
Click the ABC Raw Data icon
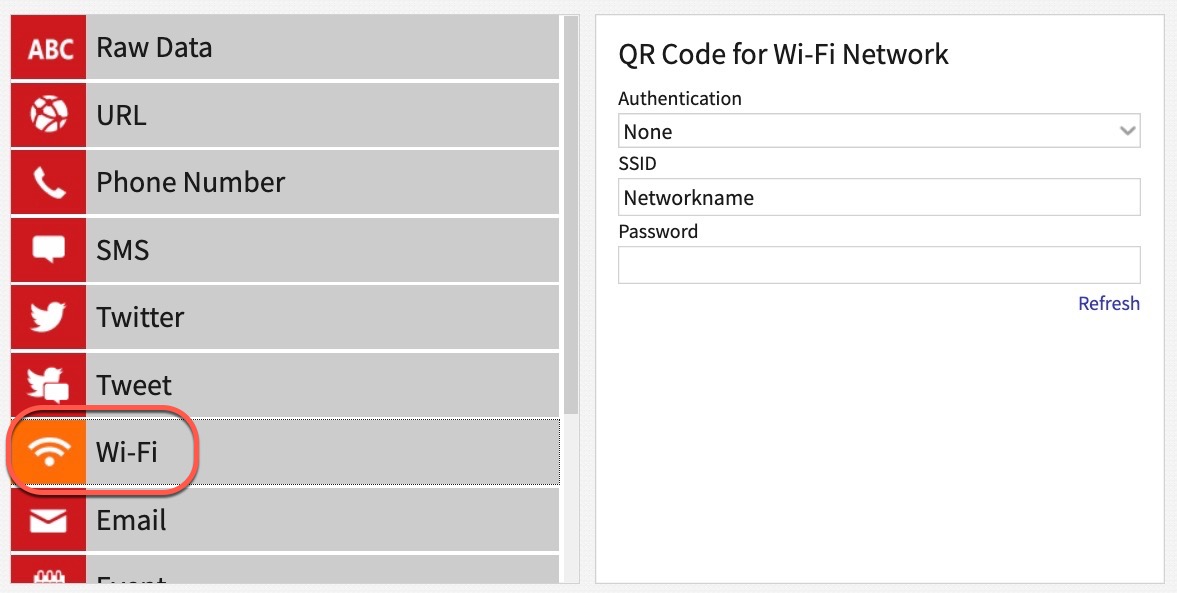[48, 48]
